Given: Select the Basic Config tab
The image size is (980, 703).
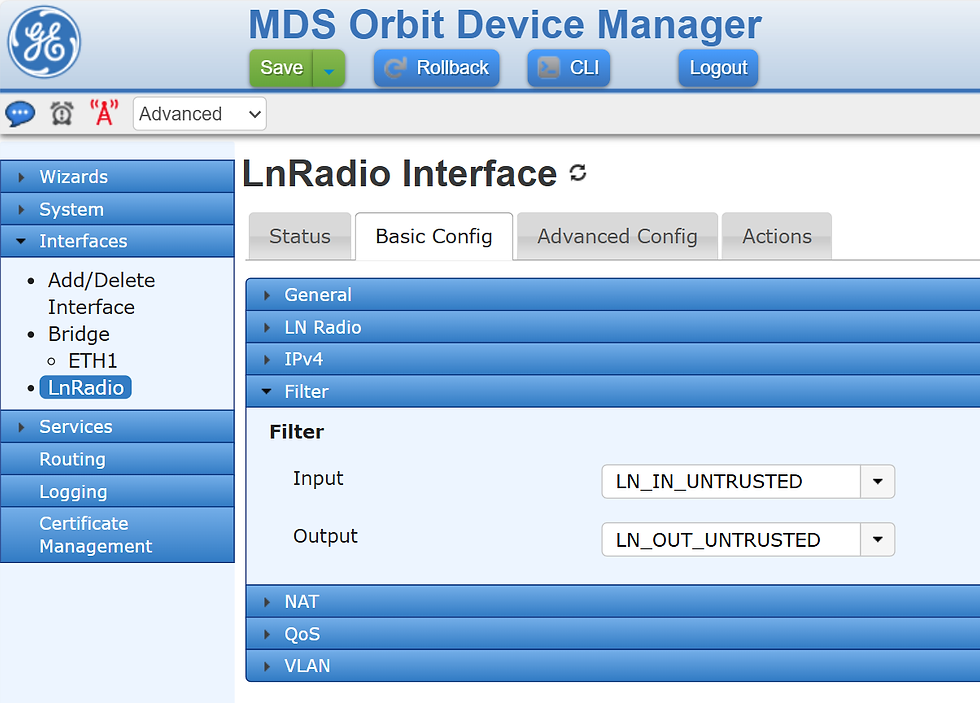Looking at the screenshot, I should point(434,236).
